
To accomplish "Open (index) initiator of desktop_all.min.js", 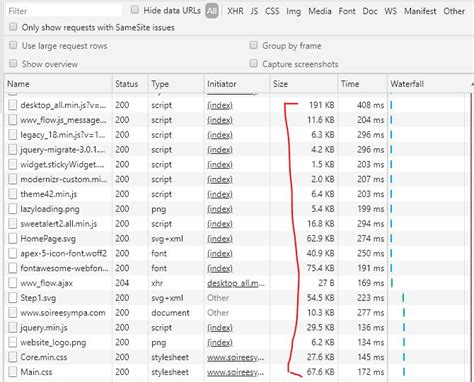I will point(220,105).
